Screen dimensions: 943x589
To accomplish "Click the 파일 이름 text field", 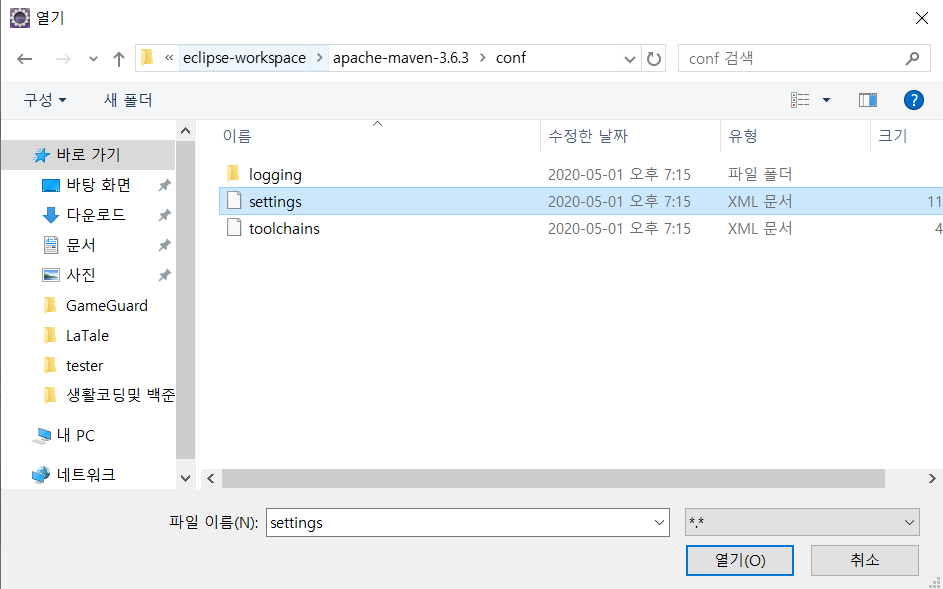I will point(458,523).
